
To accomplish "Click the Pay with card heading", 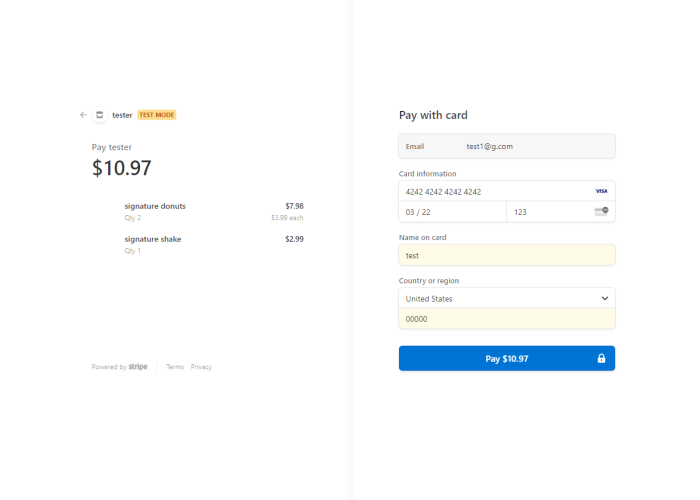I will (x=433, y=115).
